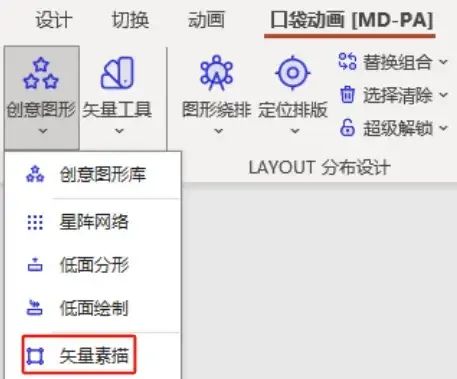Screen dimensions: 457x379
Task: Click the 创意图形 button label
Action: tap(41, 110)
